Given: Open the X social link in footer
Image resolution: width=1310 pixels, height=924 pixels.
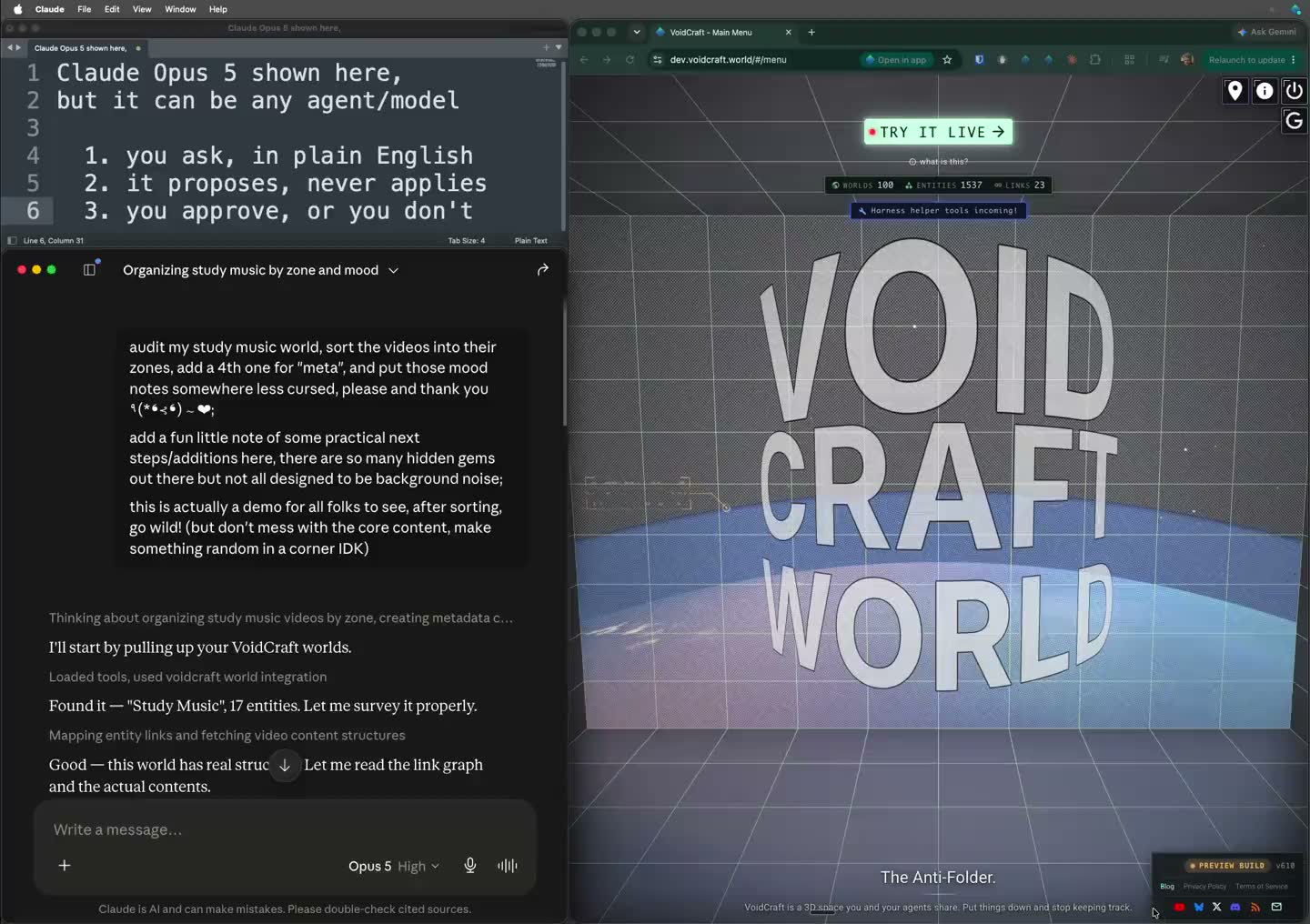Looking at the screenshot, I should pos(1217,907).
